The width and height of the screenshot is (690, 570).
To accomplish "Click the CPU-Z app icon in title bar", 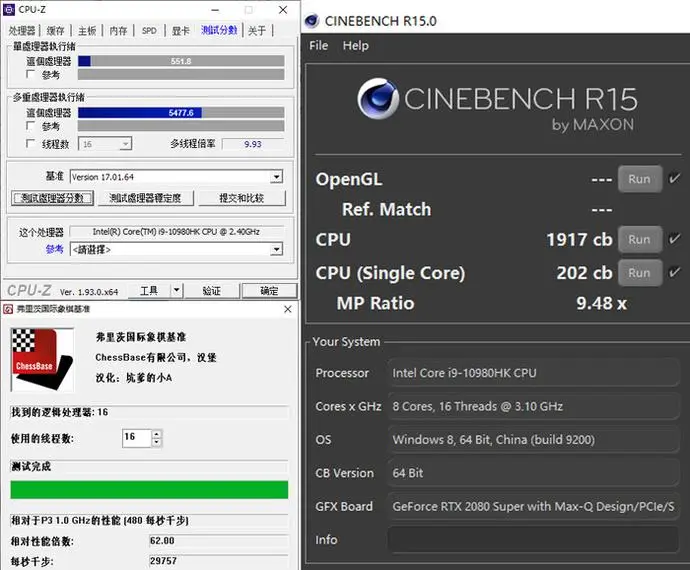I will [9, 9].
